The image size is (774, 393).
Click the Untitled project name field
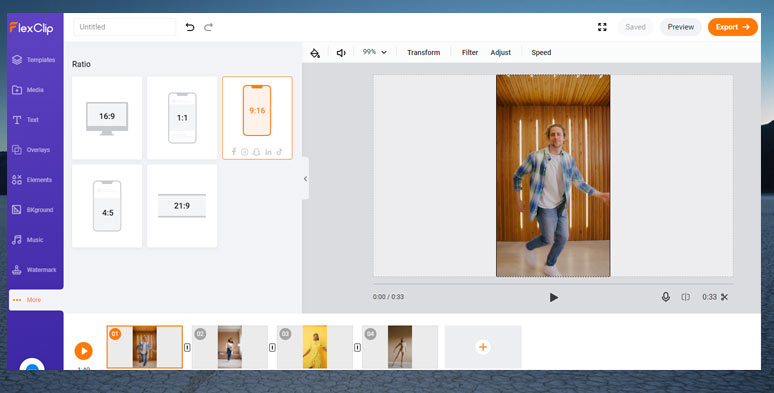(x=124, y=27)
